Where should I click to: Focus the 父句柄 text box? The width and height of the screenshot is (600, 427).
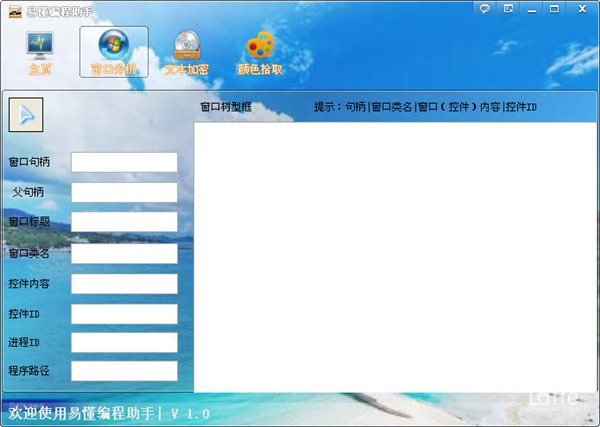[x=124, y=192]
